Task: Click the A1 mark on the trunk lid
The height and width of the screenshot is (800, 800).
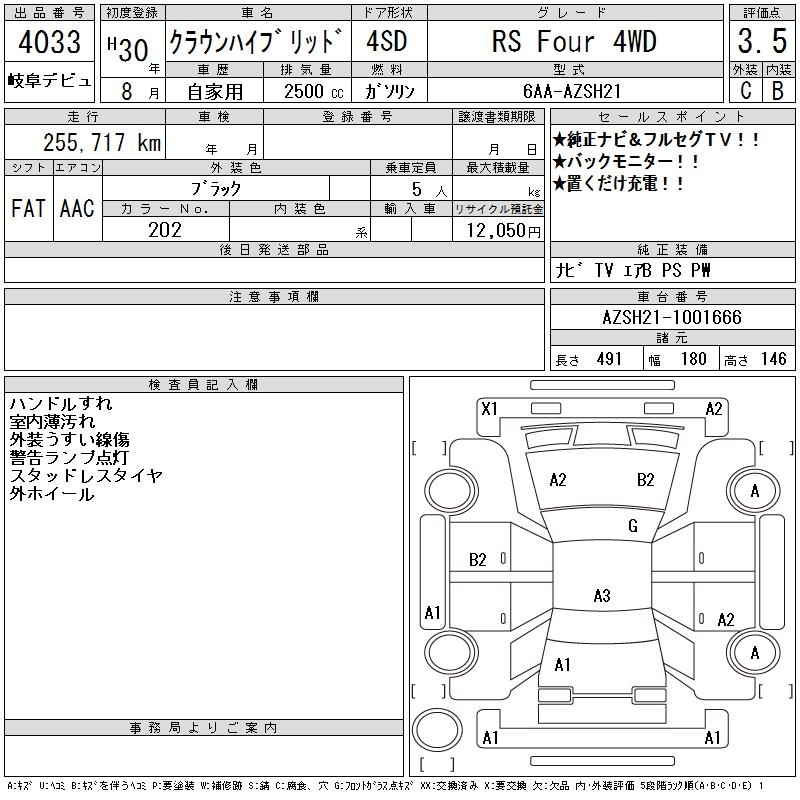Action: coord(562,665)
